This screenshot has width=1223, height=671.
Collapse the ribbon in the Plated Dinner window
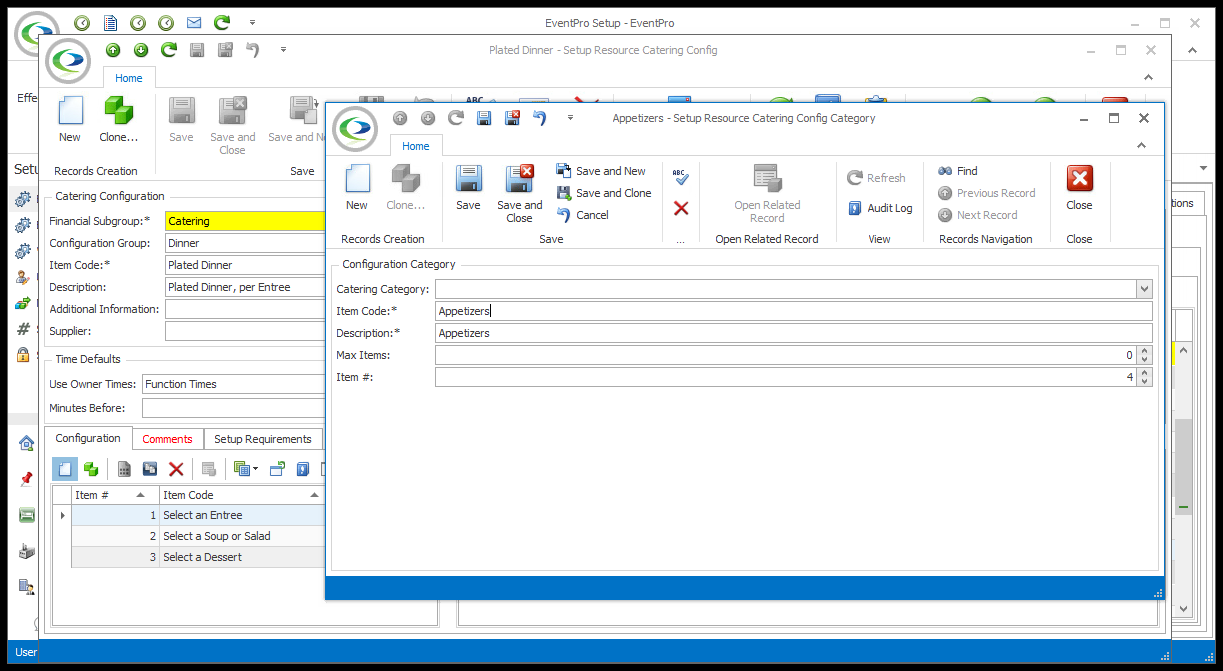(1149, 78)
